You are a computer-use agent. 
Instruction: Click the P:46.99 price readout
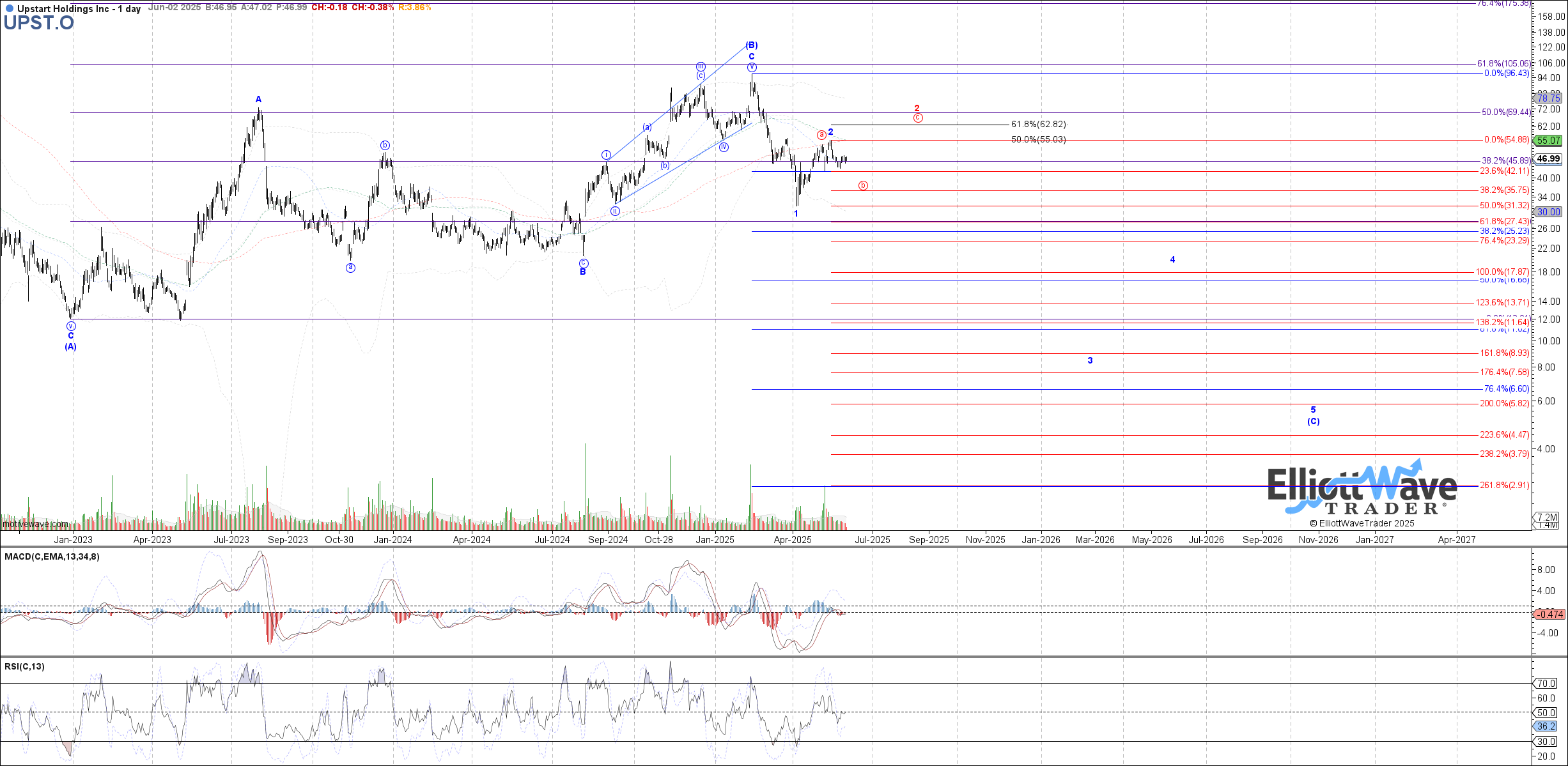[291, 8]
